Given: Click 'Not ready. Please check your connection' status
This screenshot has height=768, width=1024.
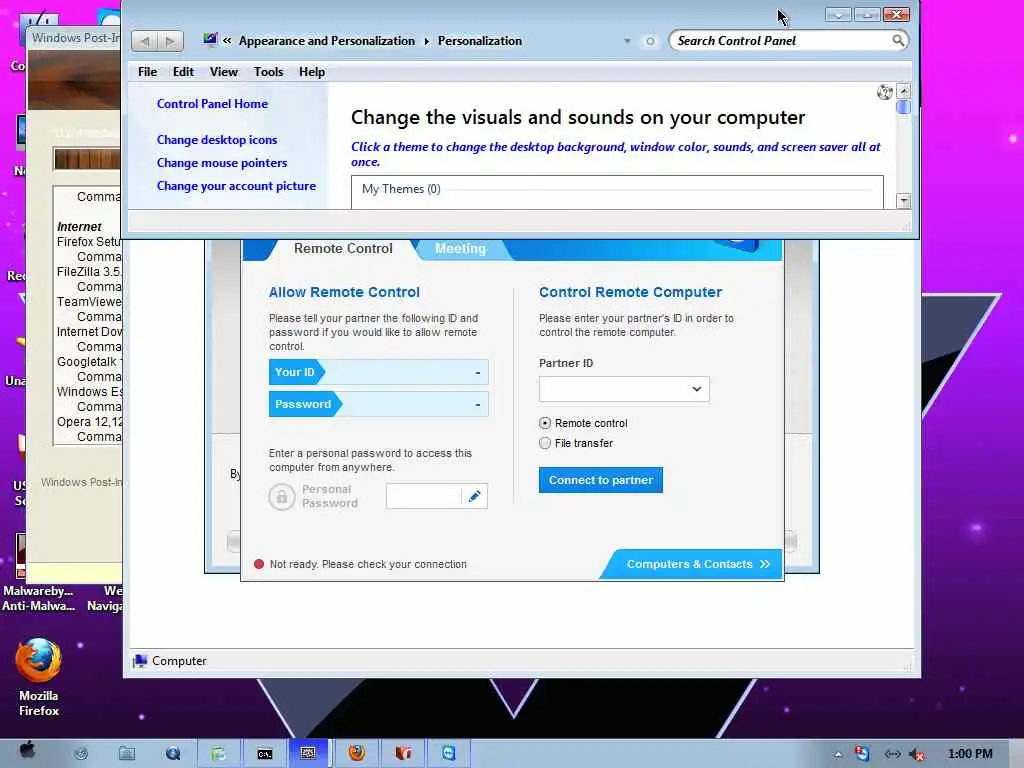Looking at the screenshot, I should 368,564.
